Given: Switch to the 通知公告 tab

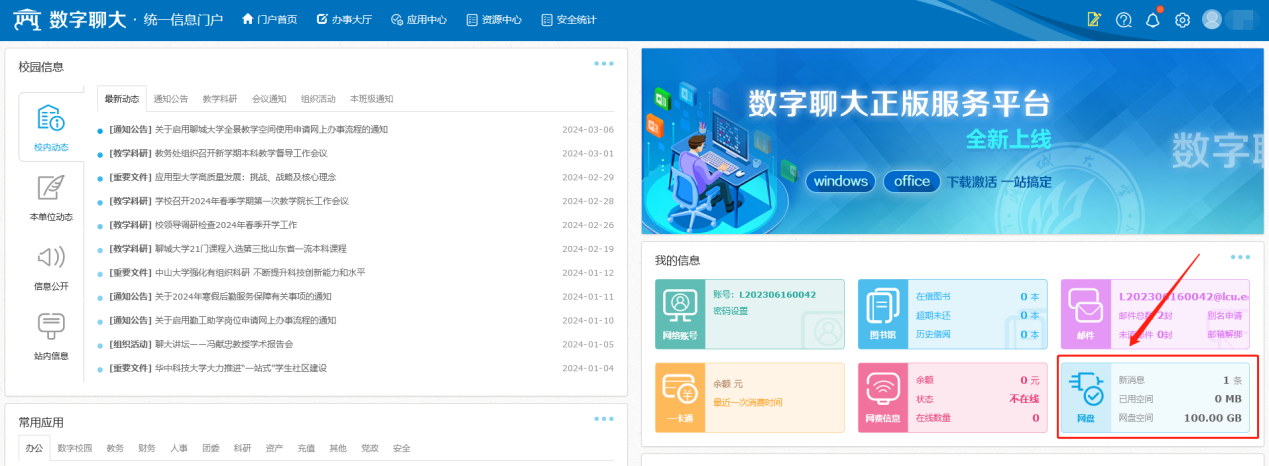Looking at the screenshot, I should [x=171, y=99].
